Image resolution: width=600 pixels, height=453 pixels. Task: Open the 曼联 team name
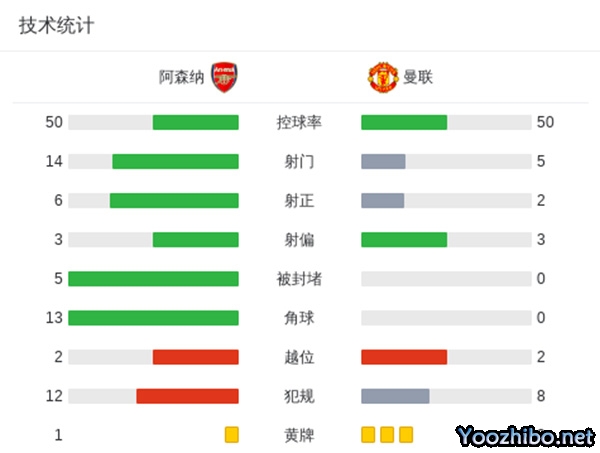(x=418, y=77)
